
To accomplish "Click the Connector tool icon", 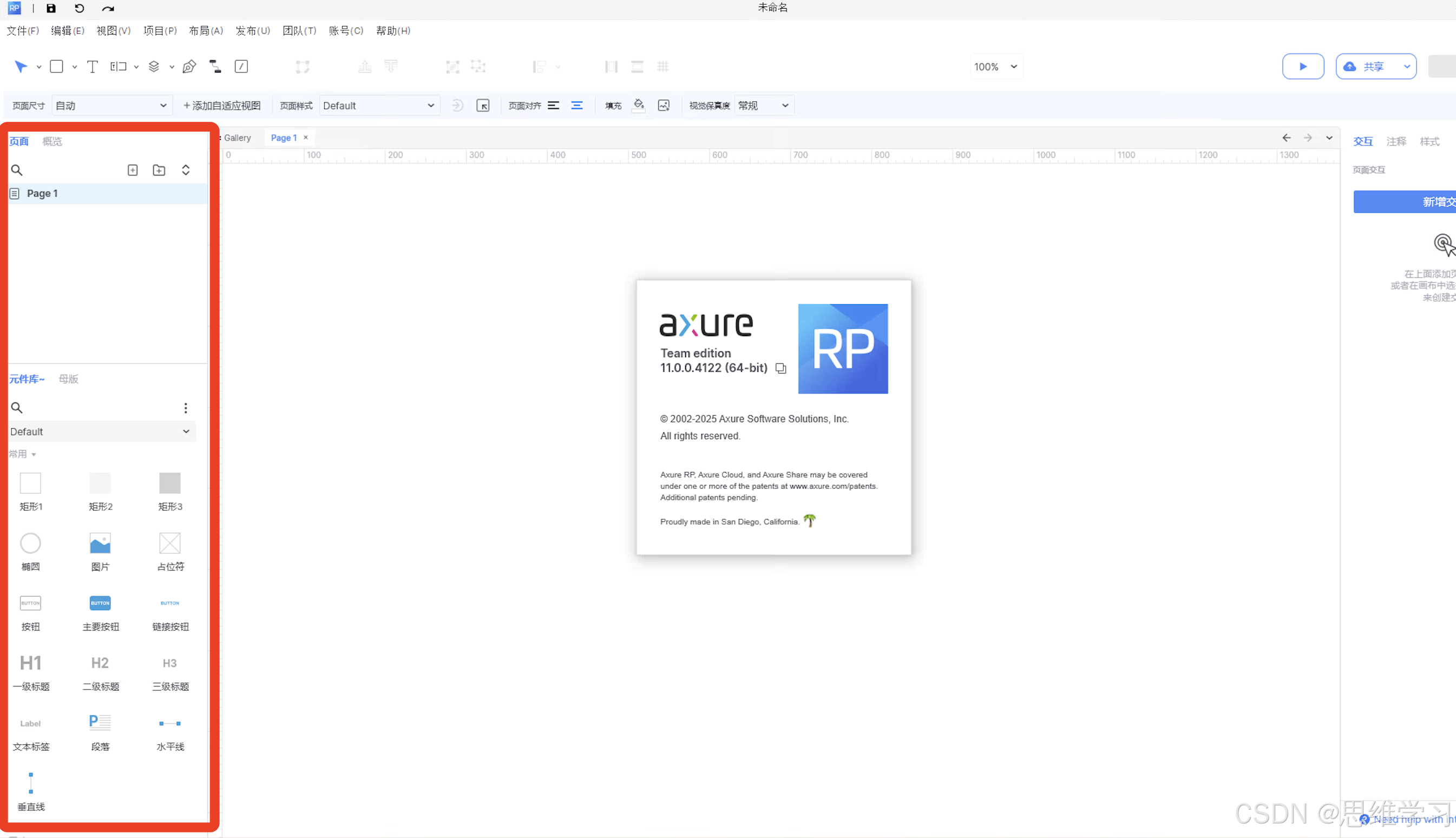I will point(215,67).
